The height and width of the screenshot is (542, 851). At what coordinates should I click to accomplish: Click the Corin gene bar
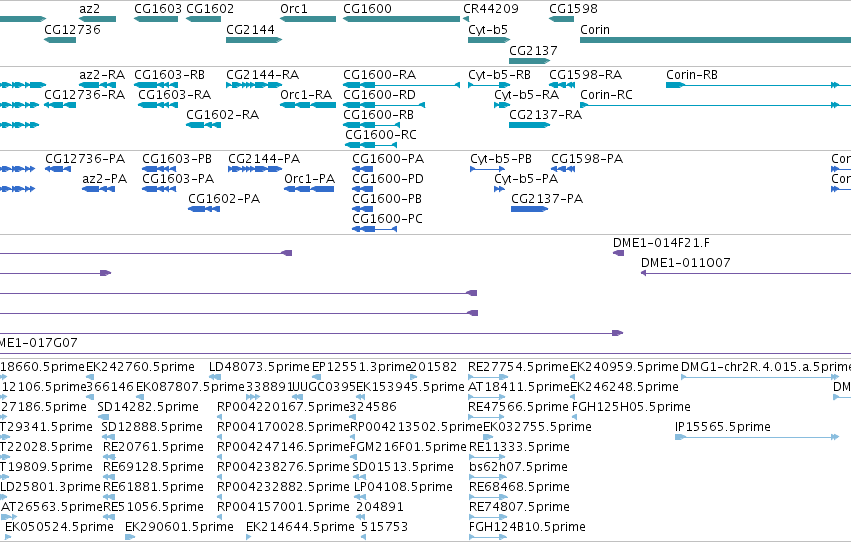pos(715,40)
